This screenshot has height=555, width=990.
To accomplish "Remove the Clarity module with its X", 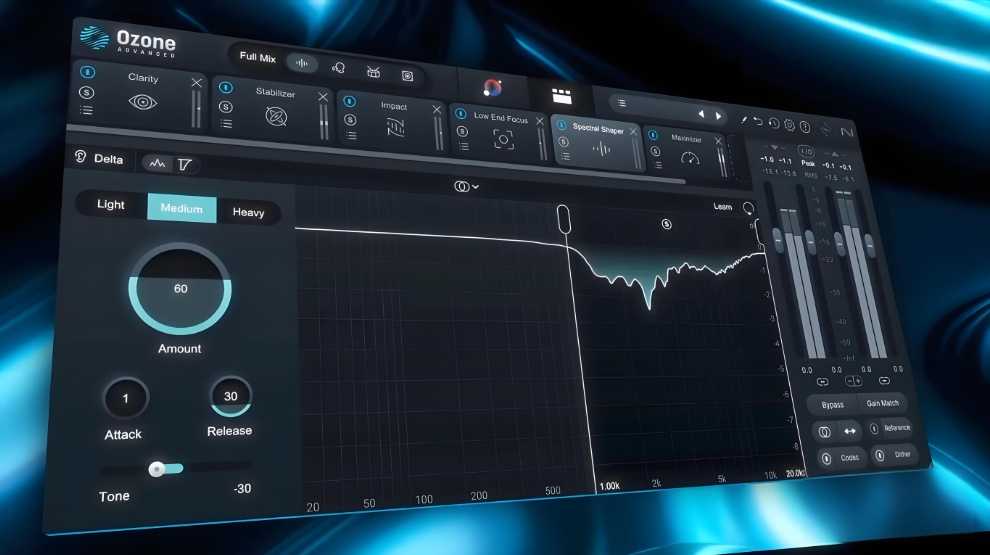I will [x=196, y=83].
